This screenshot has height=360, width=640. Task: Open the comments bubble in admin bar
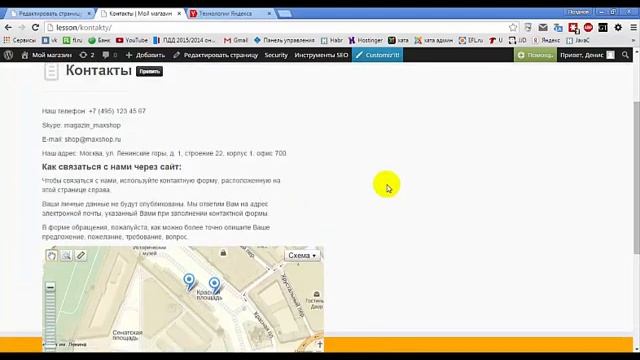coord(109,55)
